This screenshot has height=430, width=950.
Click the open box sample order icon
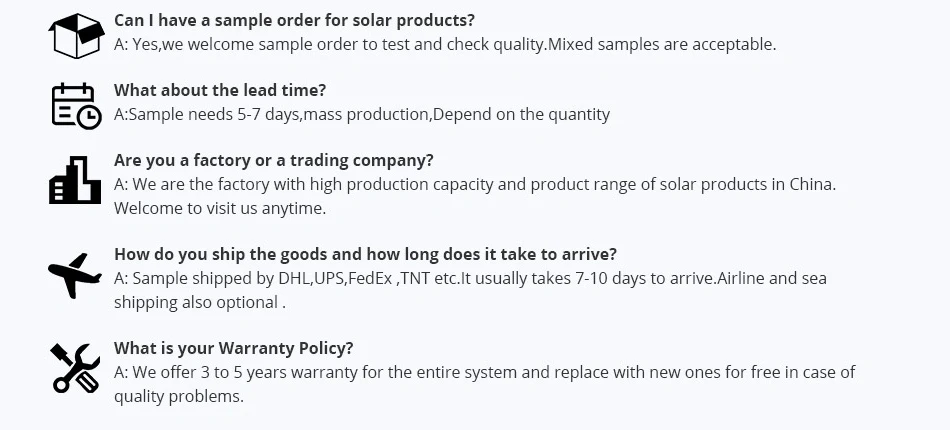[x=76, y=37]
